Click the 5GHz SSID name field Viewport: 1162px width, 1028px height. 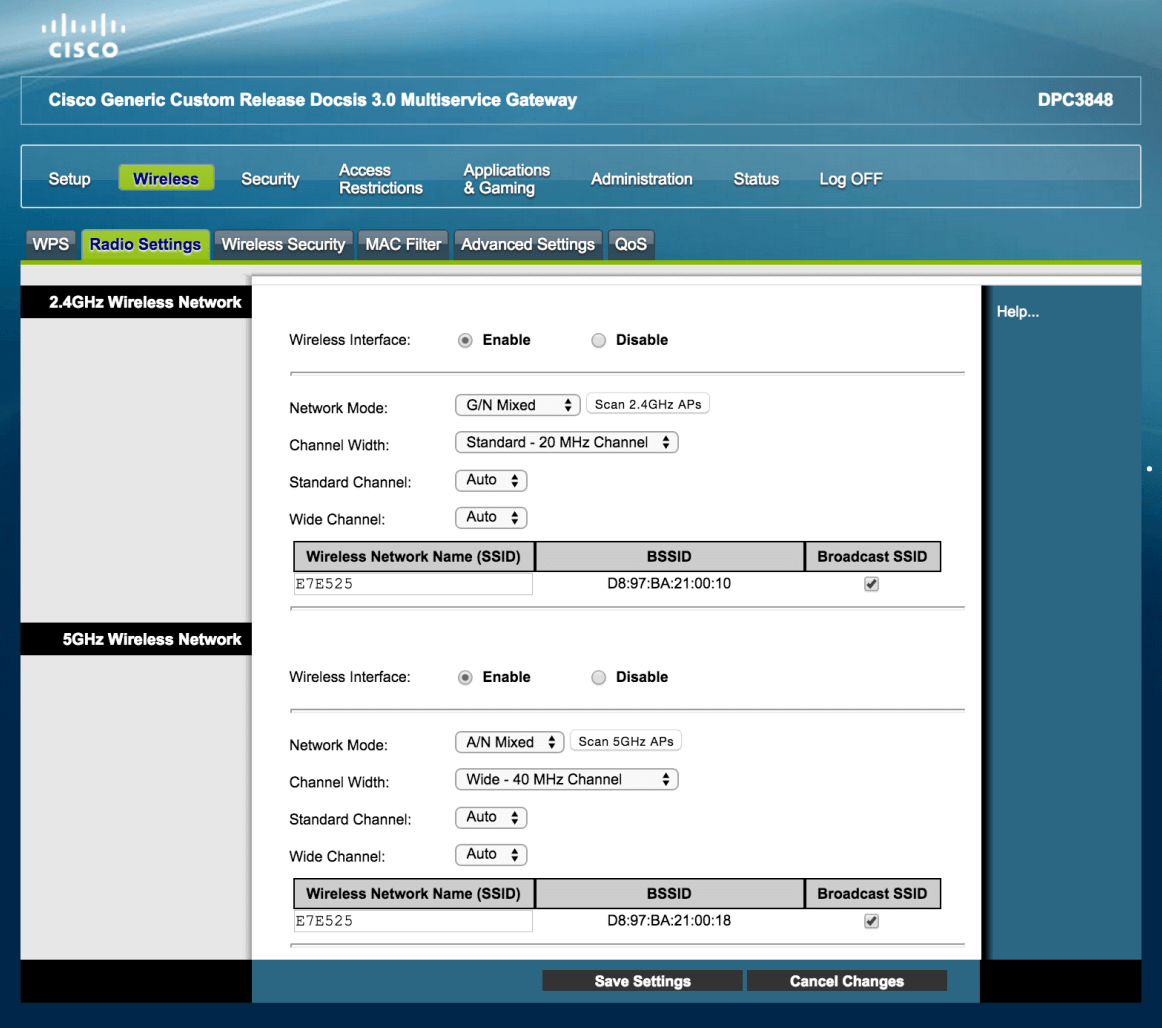[413, 921]
